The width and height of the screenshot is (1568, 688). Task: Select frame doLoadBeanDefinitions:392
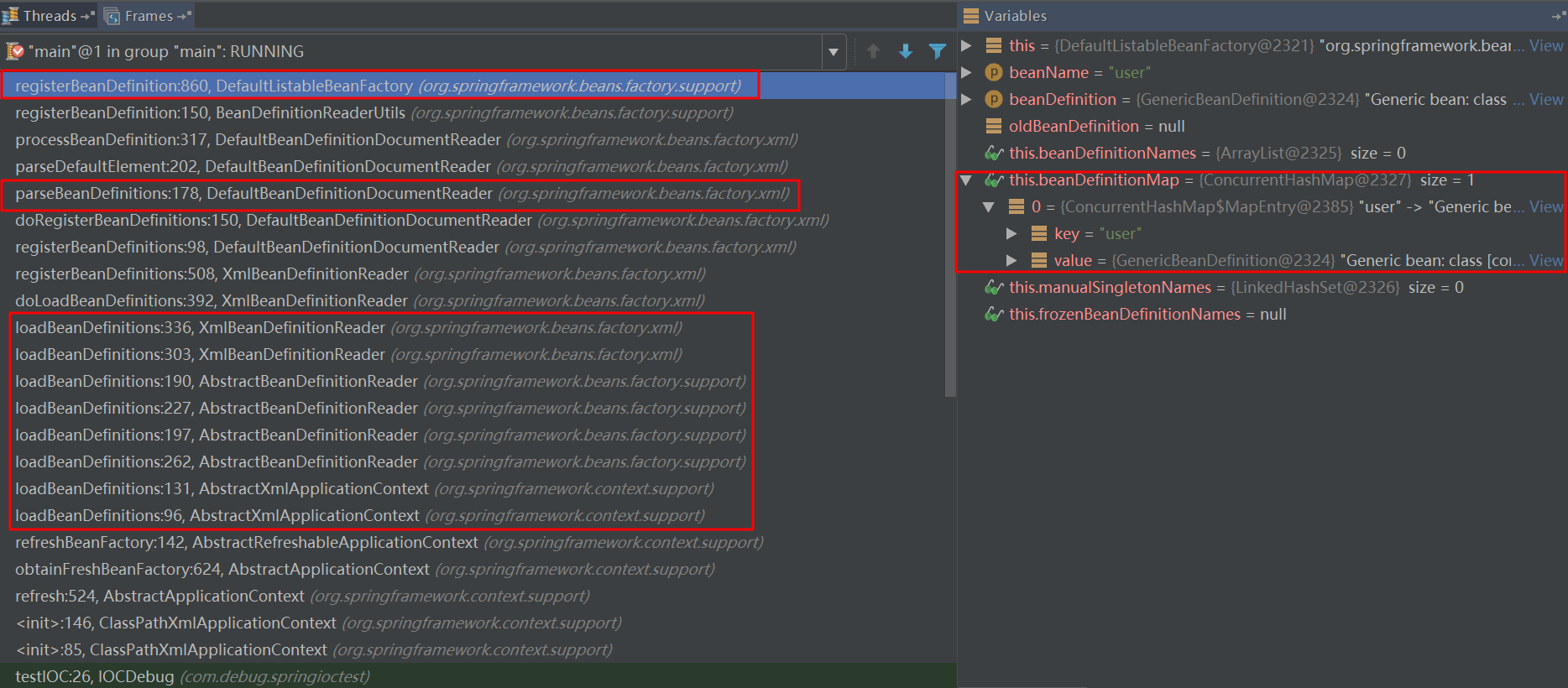coord(473,300)
